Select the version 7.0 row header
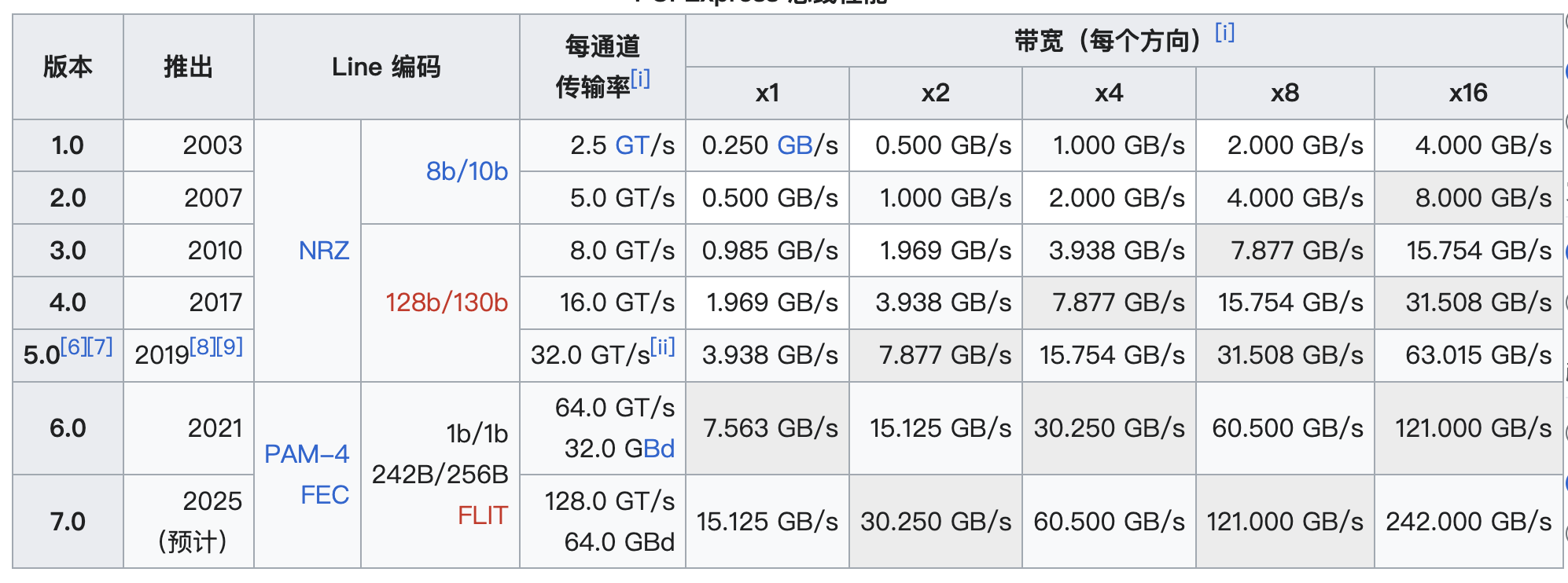 pos(68,522)
